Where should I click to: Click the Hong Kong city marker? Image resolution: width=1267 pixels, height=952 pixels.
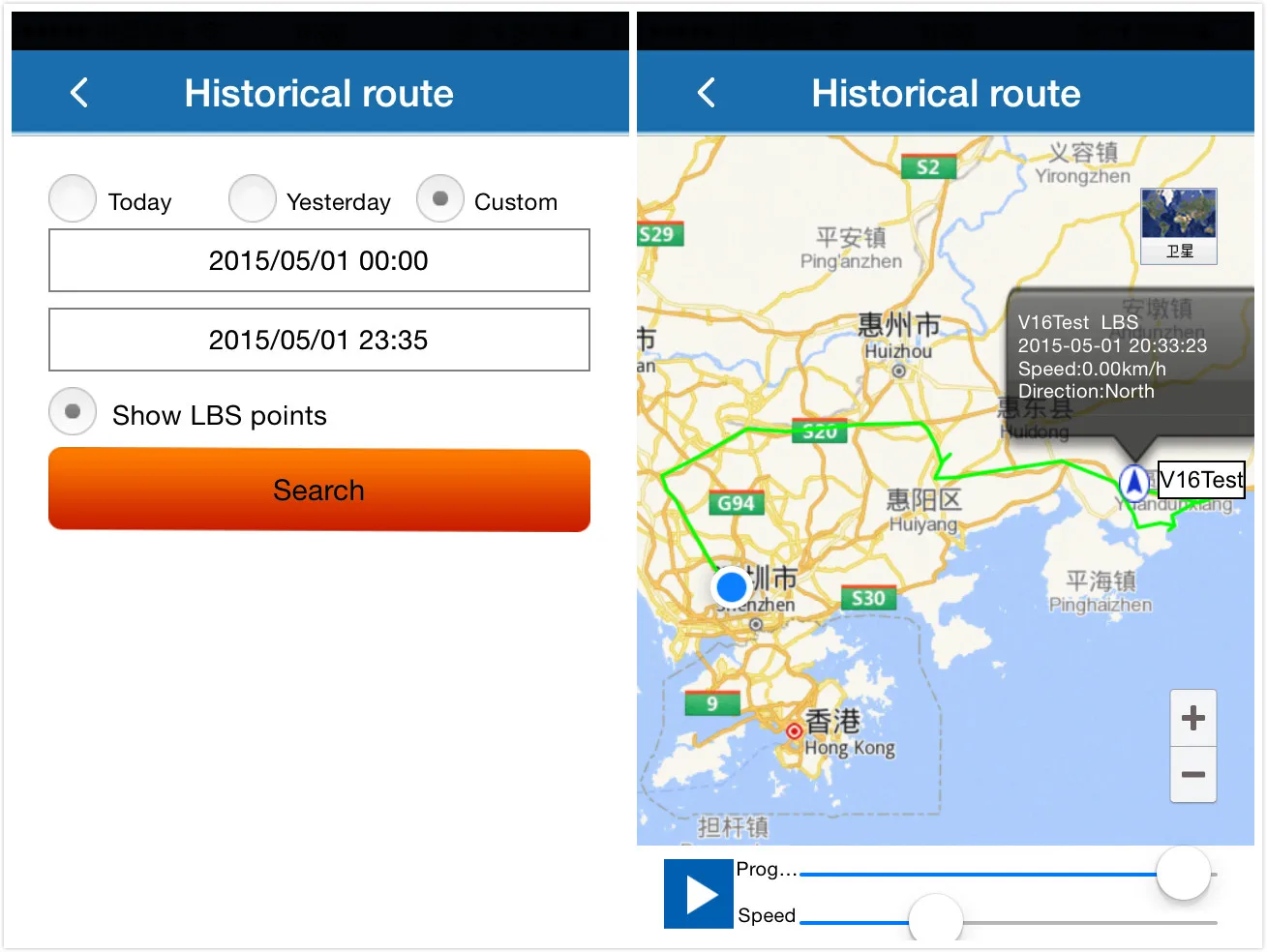pos(794,730)
